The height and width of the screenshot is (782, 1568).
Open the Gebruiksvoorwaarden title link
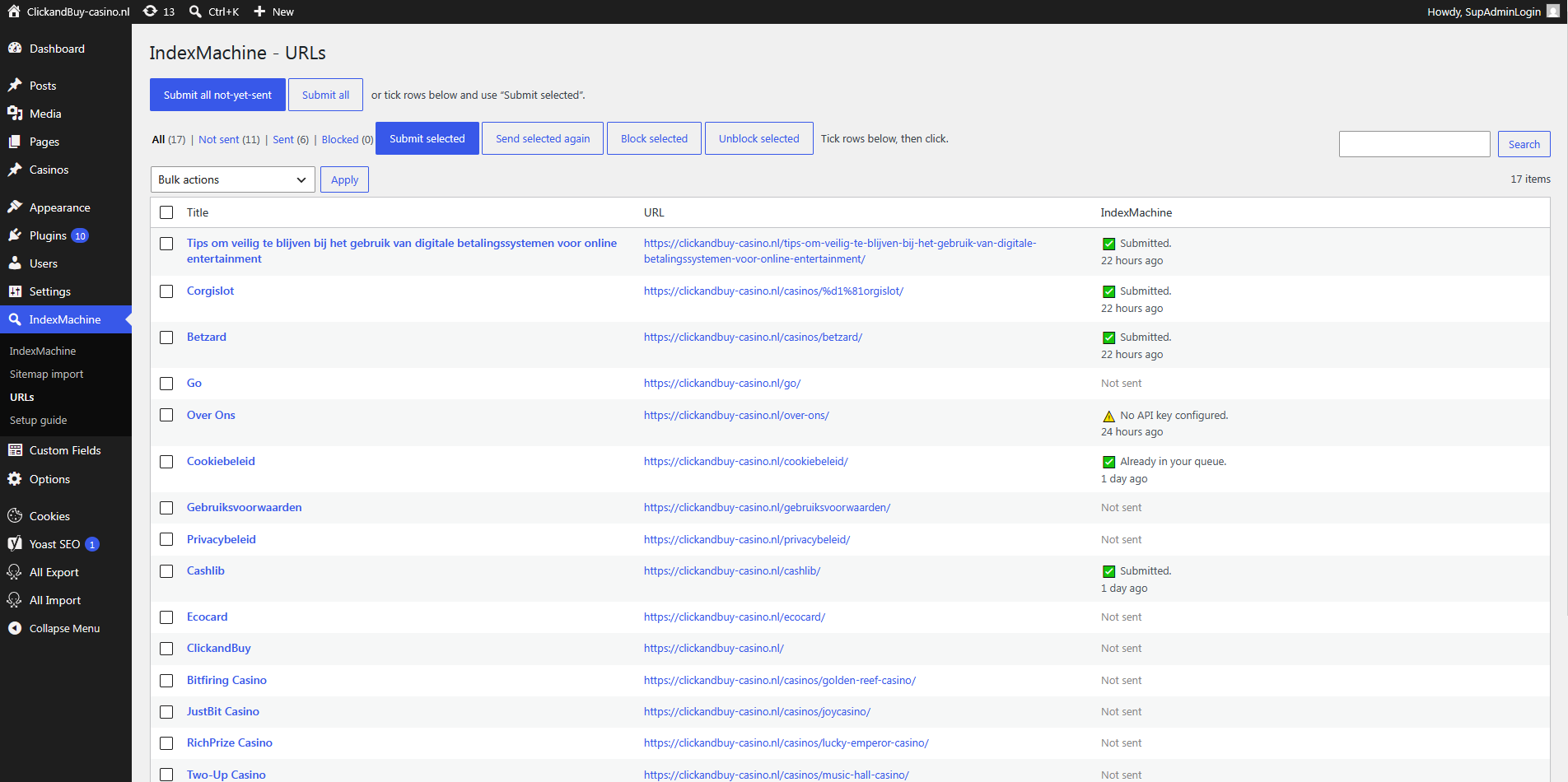click(245, 507)
